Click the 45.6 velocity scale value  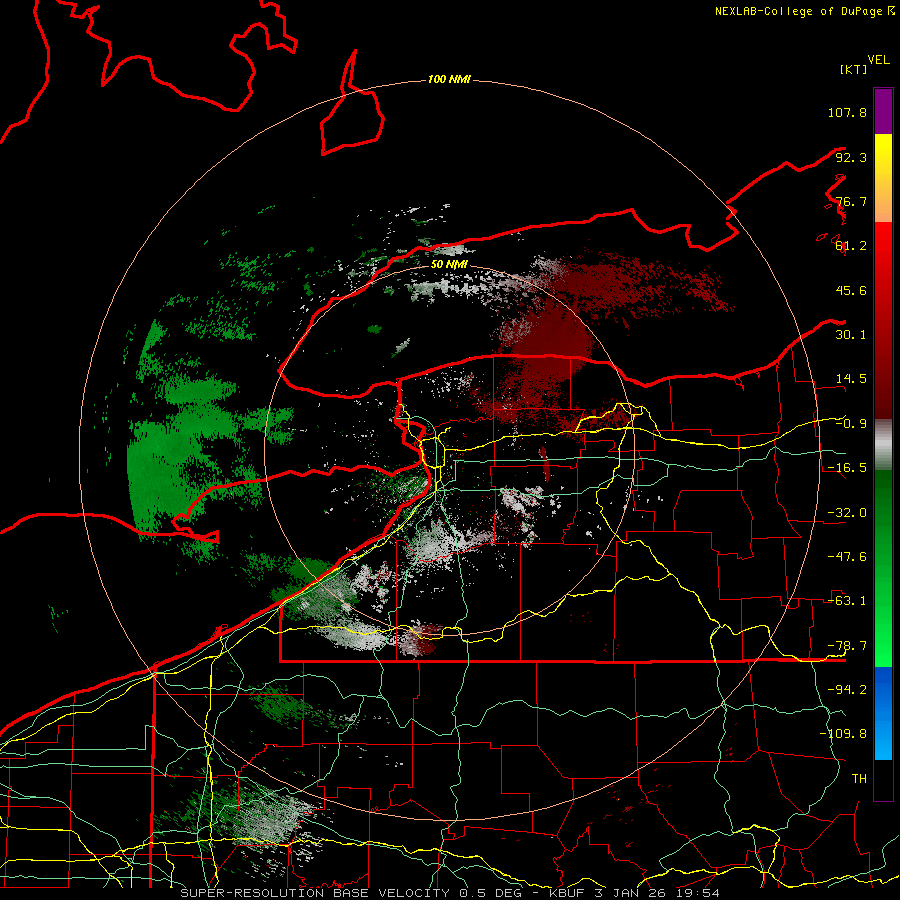(851, 290)
